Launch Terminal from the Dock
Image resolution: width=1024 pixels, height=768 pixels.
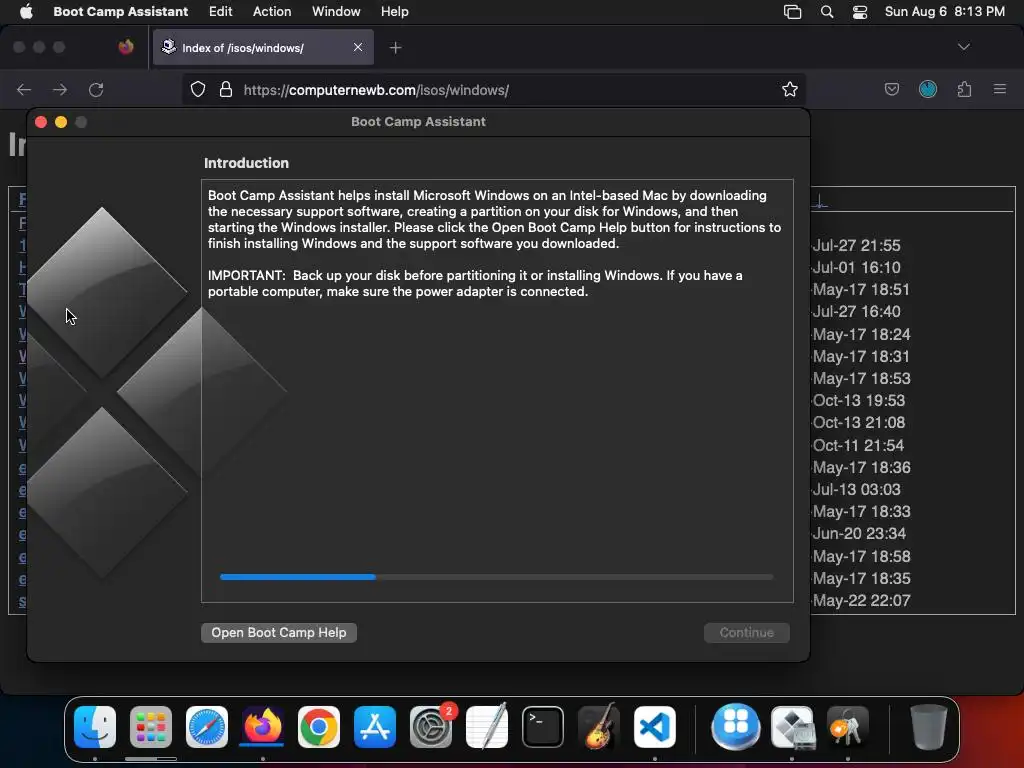coord(543,727)
